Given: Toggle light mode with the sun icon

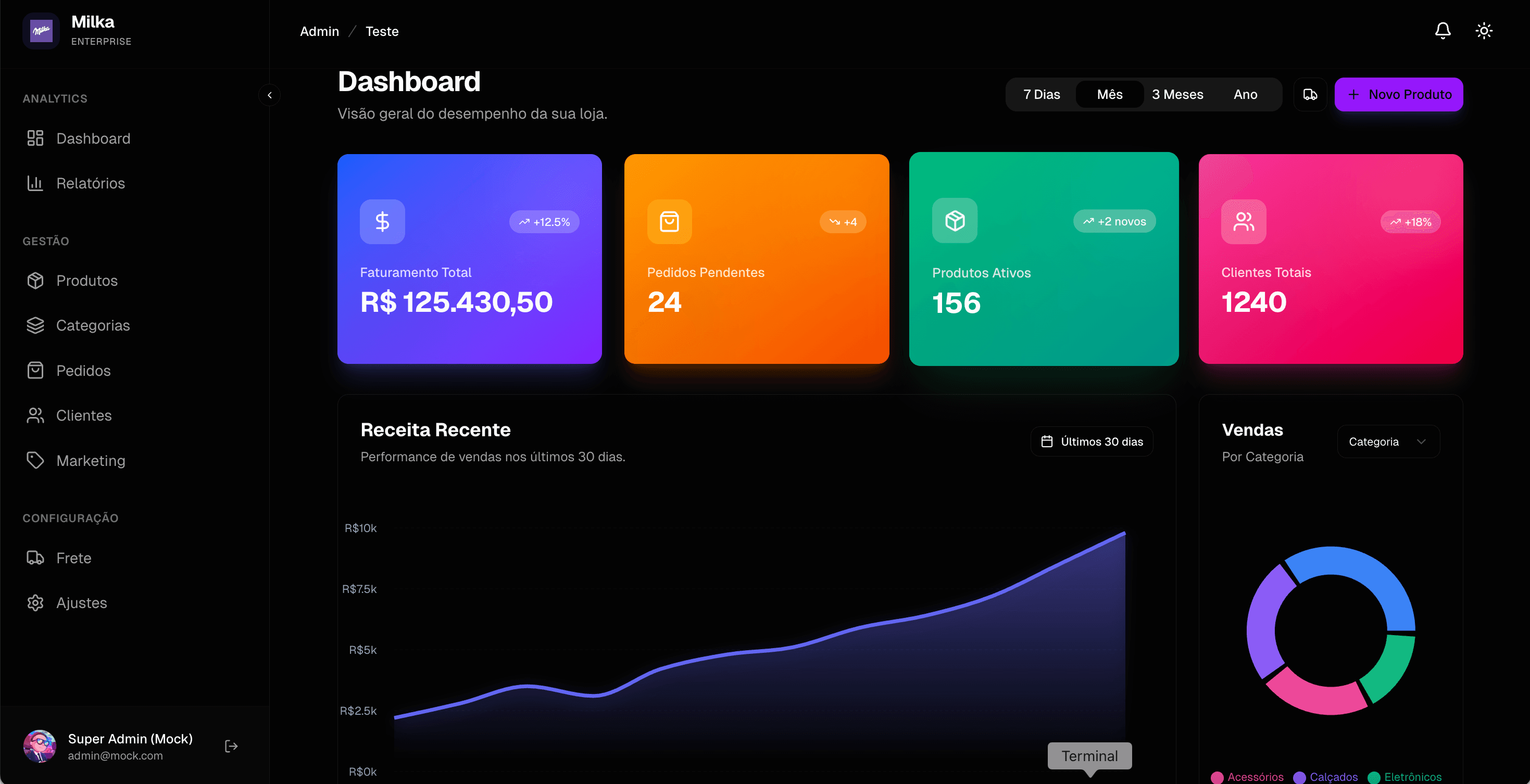Looking at the screenshot, I should coord(1484,30).
